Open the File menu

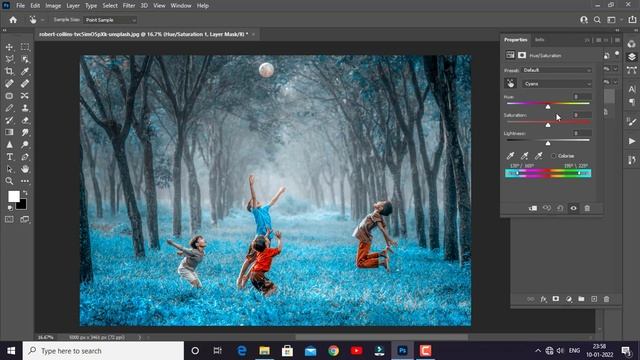(x=20, y=6)
